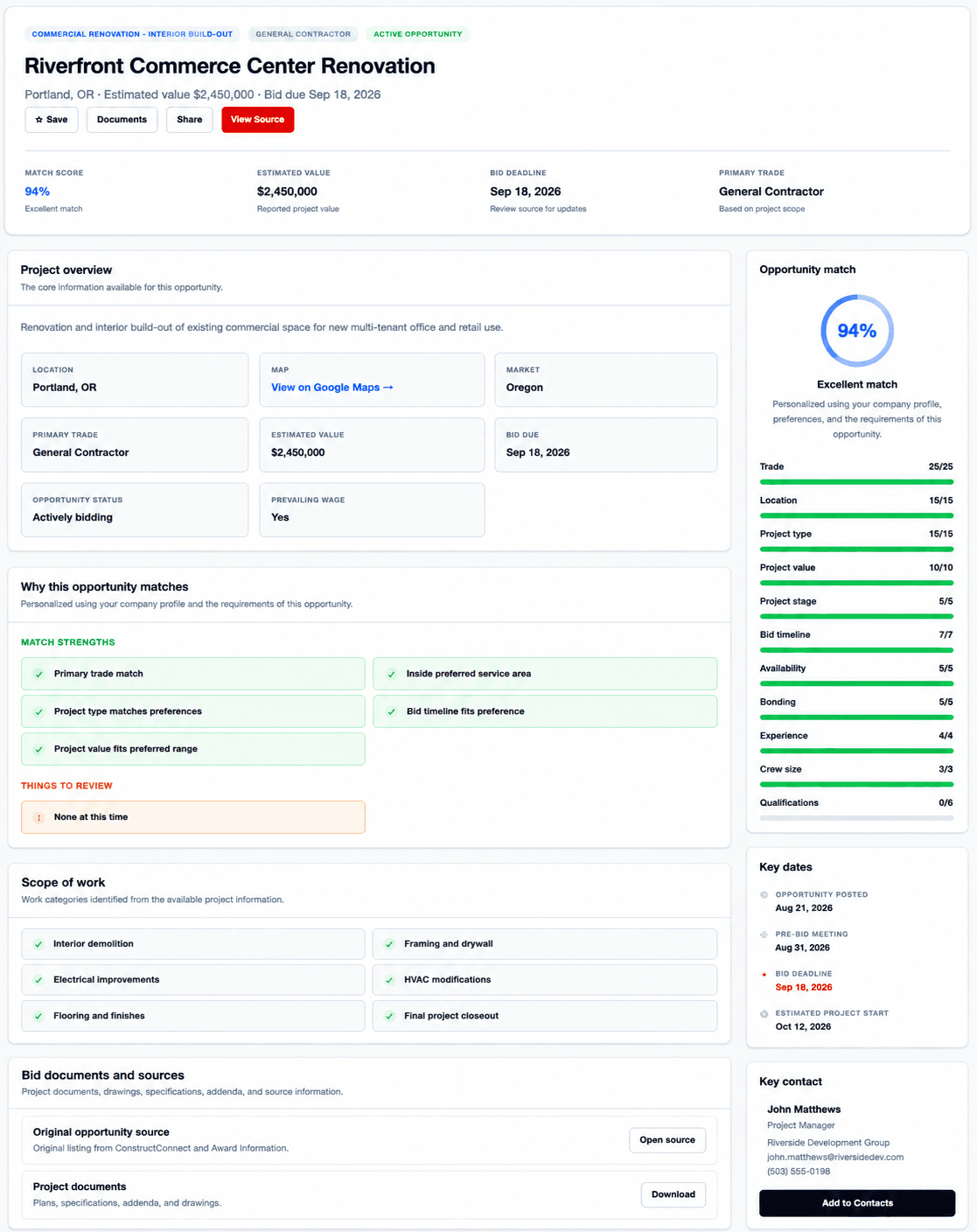The height and width of the screenshot is (1232, 977).
Task: Click the red Bid Deadline timeline marker
Action: [x=764, y=974]
